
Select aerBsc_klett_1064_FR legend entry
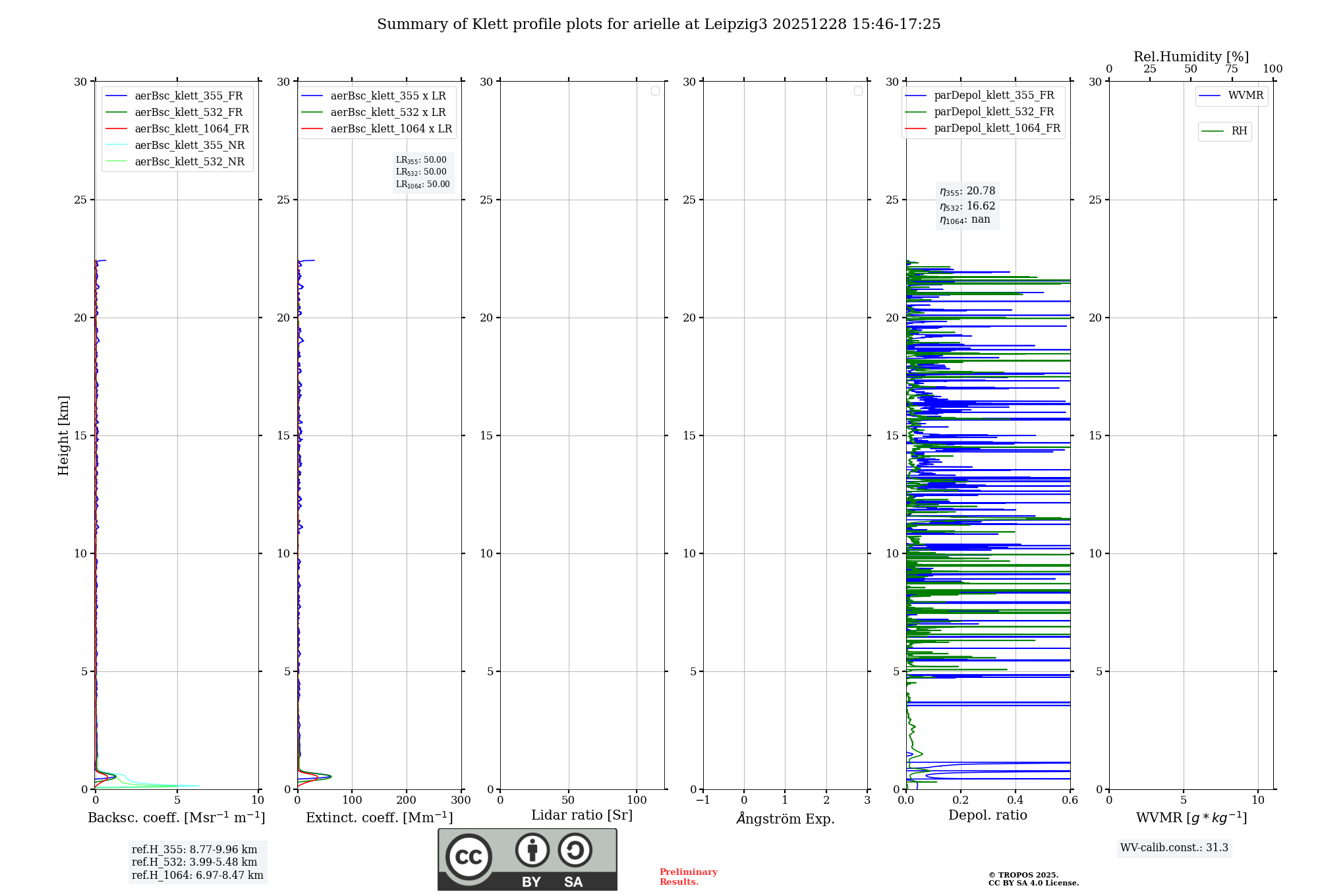191,128
